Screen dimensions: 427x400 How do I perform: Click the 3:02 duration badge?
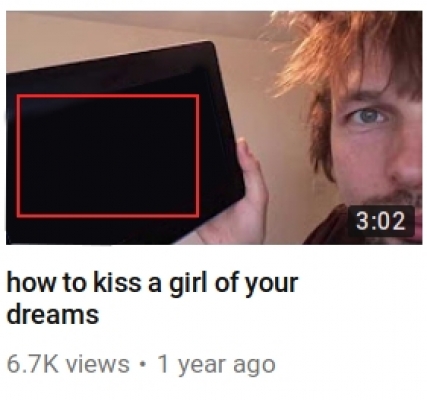click(381, 221)
